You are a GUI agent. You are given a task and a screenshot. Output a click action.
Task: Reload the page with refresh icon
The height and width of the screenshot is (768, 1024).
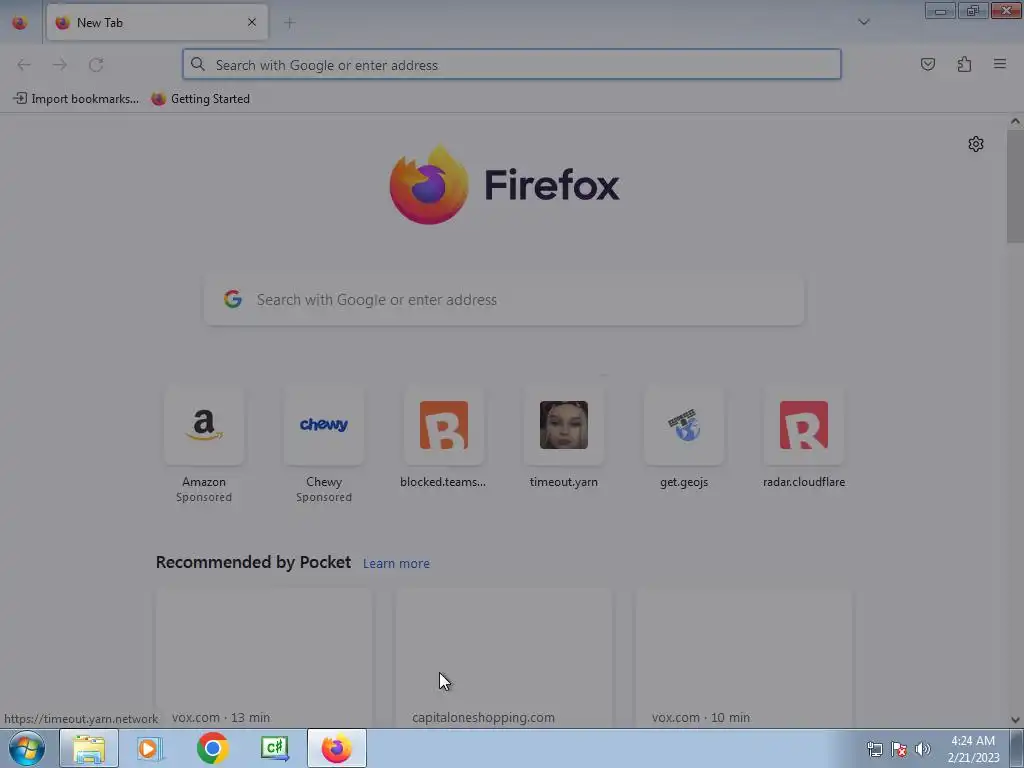click(x=96, y=65)
